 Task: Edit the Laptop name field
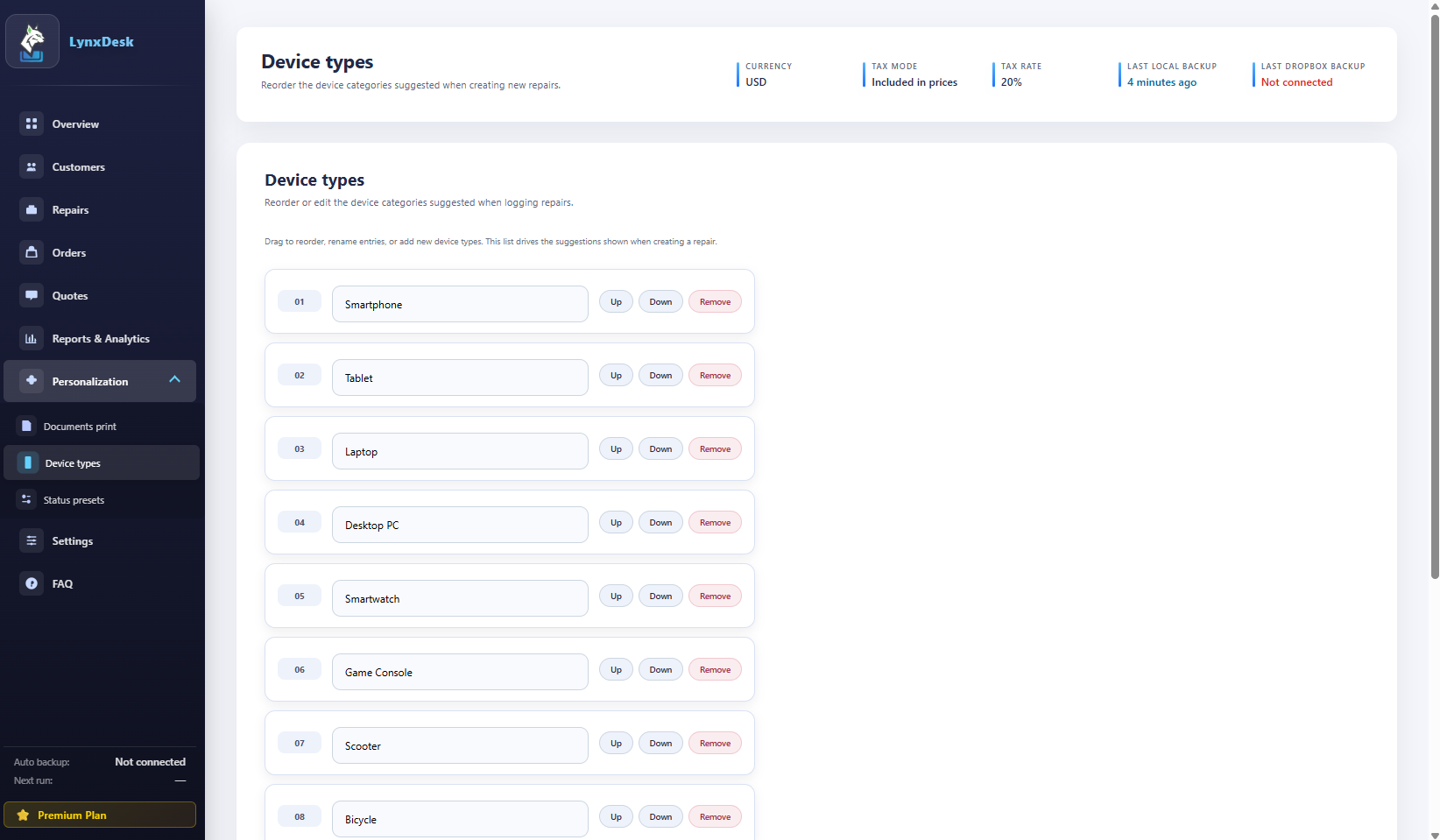(x=460, y=451)
